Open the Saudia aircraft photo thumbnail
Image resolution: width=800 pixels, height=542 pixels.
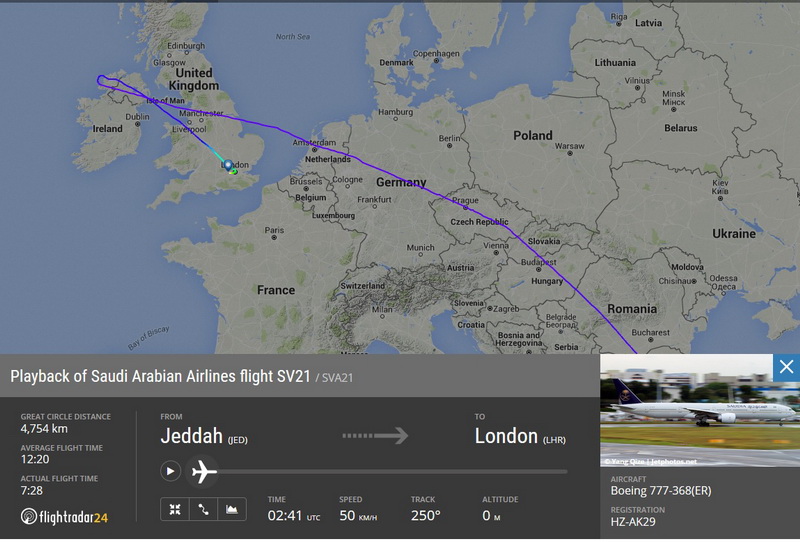pyautogui.click(x=699, y=410)
